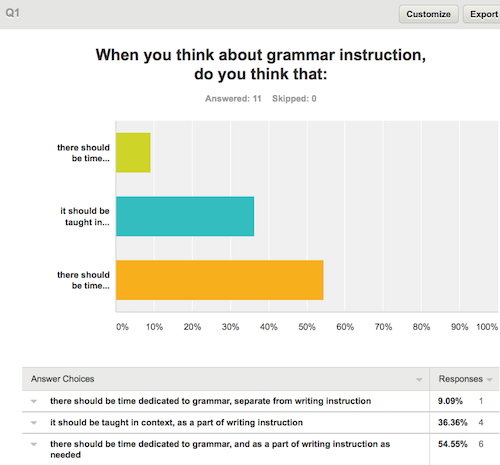Select the orange 54.55% bar
The height and width of the screenshot is (465, 500).
coord(220,280)
